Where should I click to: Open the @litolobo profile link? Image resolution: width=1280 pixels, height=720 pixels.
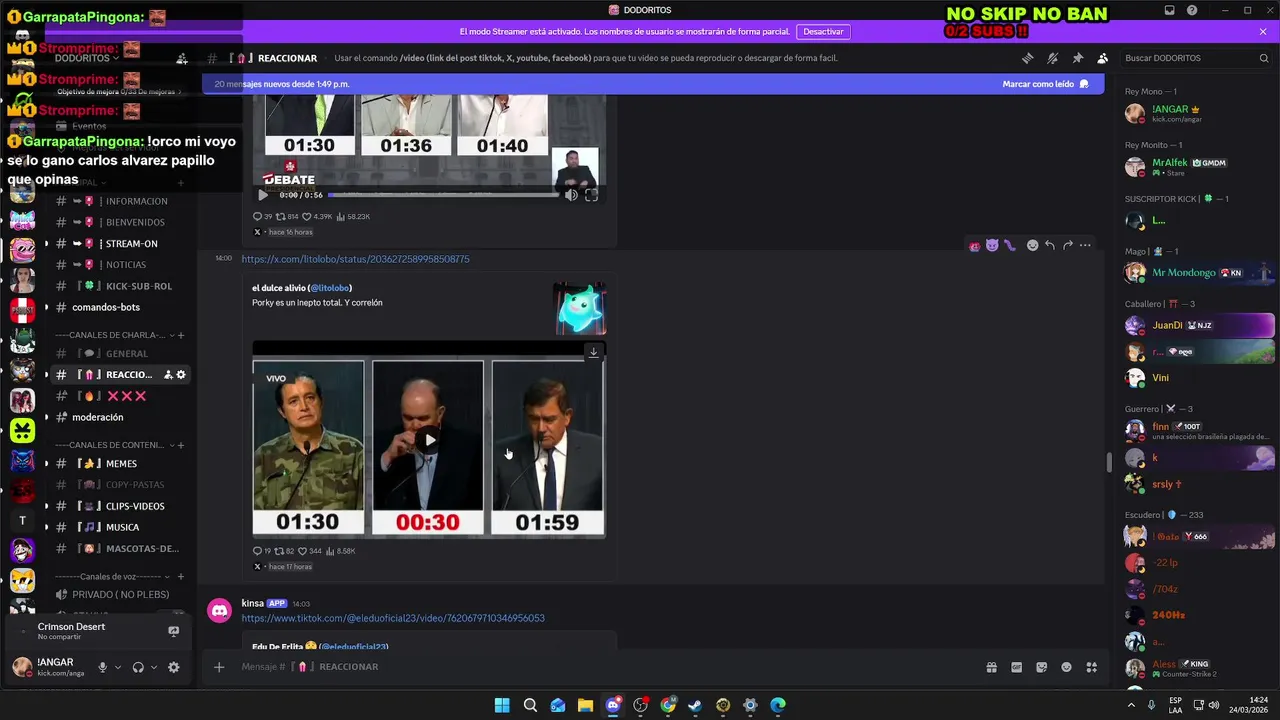330,288
